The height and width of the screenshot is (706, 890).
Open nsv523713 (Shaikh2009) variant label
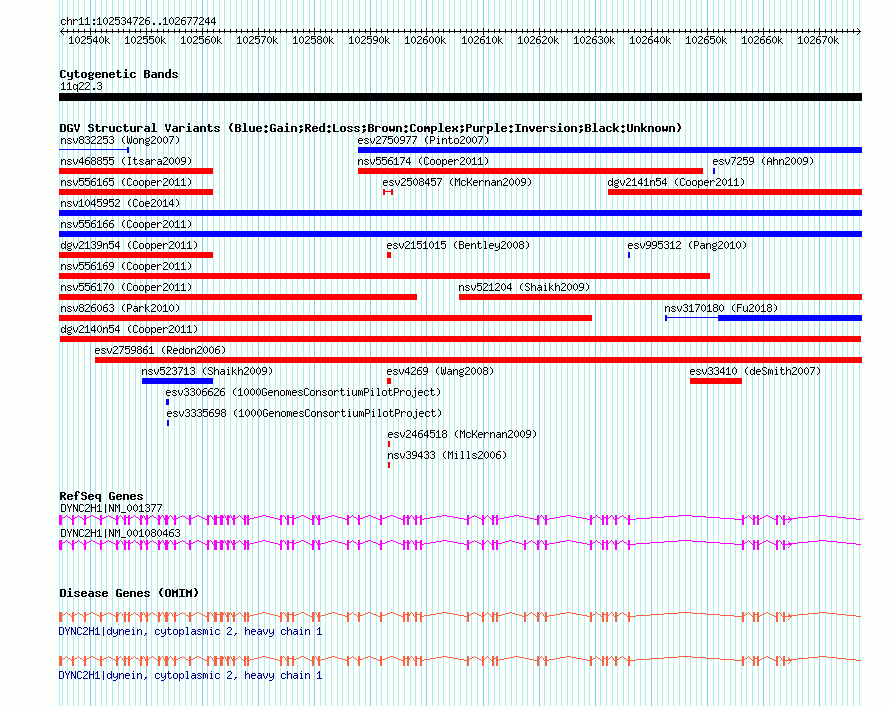coord(207,371)
